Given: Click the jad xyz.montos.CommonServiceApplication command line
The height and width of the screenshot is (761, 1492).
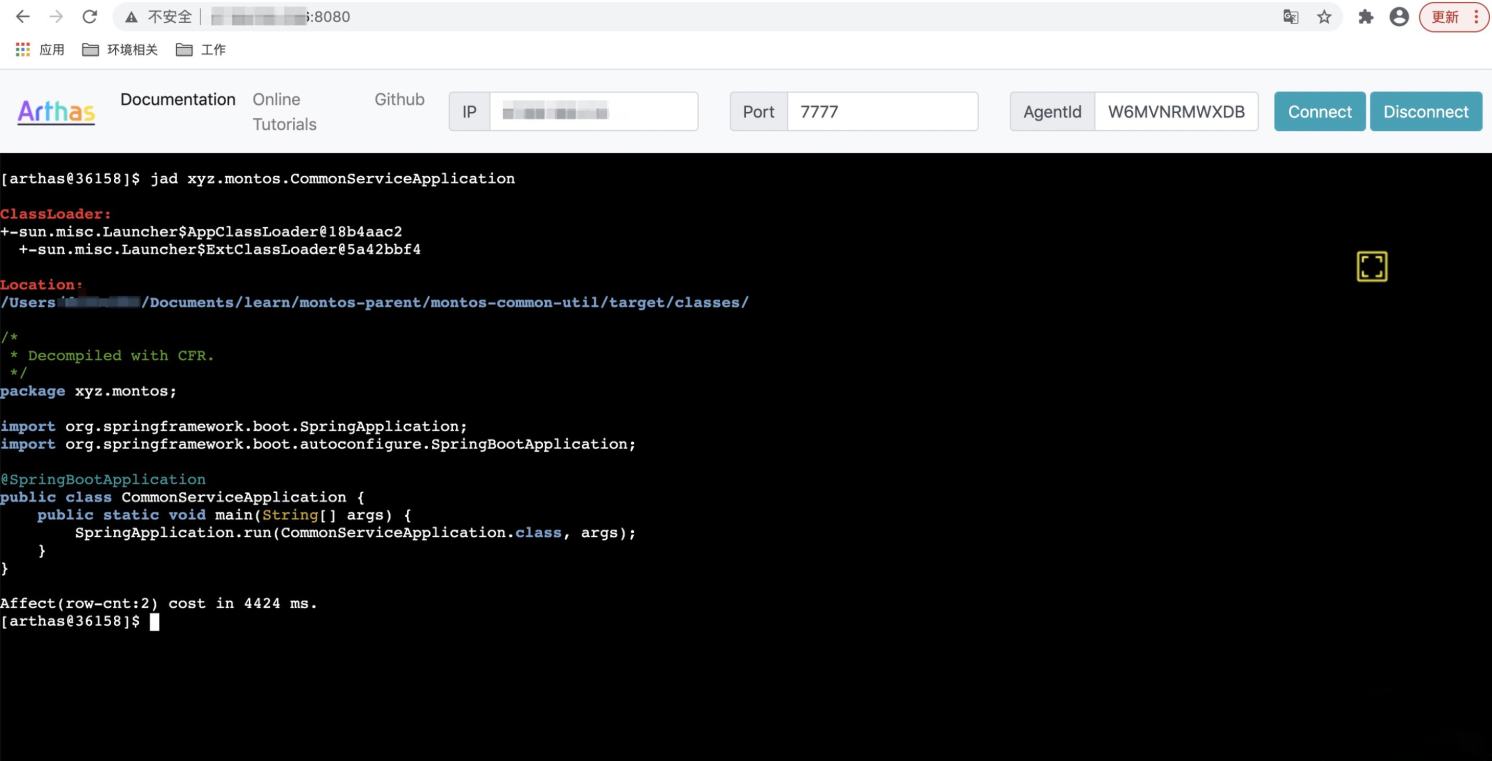Looking at the screenshot, I should point(258,179).
